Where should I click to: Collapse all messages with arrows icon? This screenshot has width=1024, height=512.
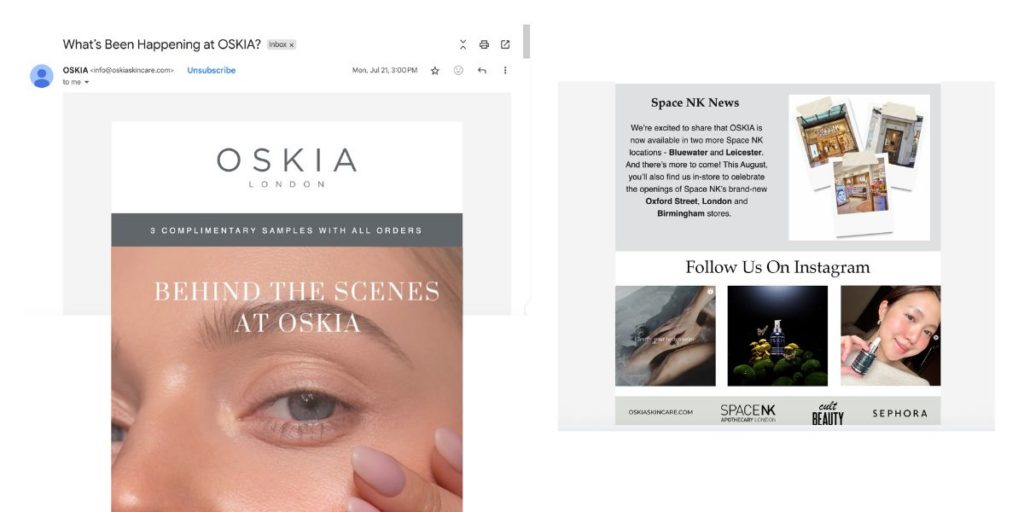point(463,44)
